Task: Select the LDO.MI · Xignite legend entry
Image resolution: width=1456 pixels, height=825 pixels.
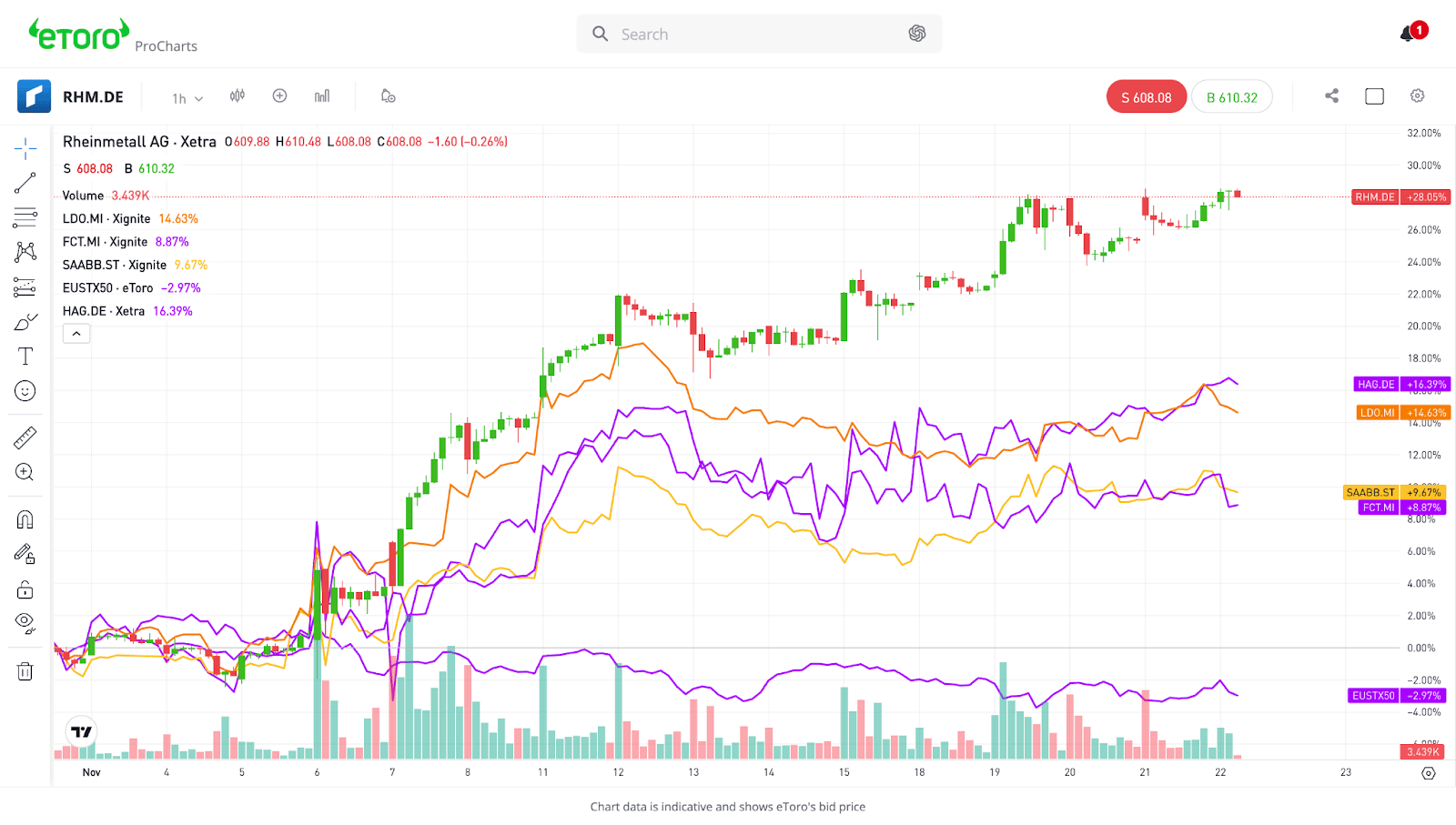Action: tap(130, 219)
